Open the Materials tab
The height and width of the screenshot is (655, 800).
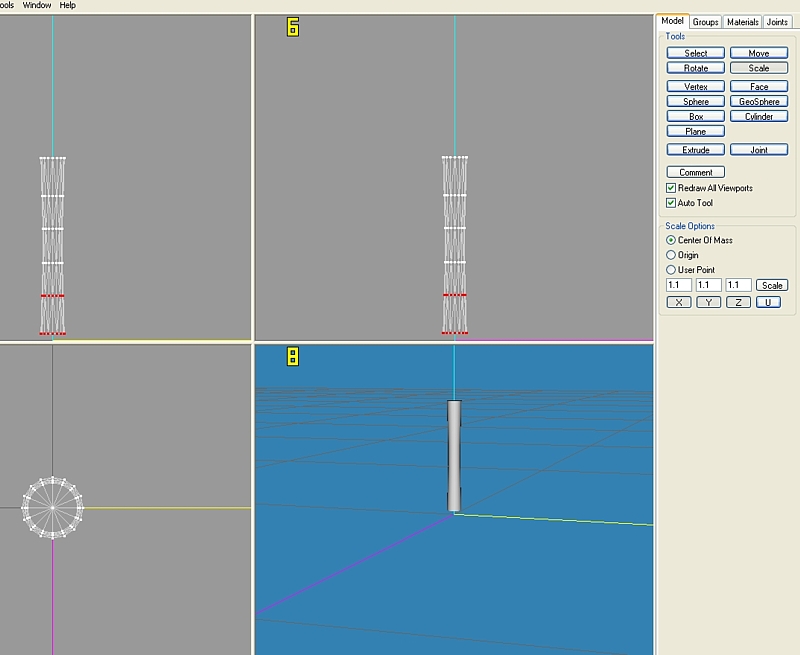742,22
